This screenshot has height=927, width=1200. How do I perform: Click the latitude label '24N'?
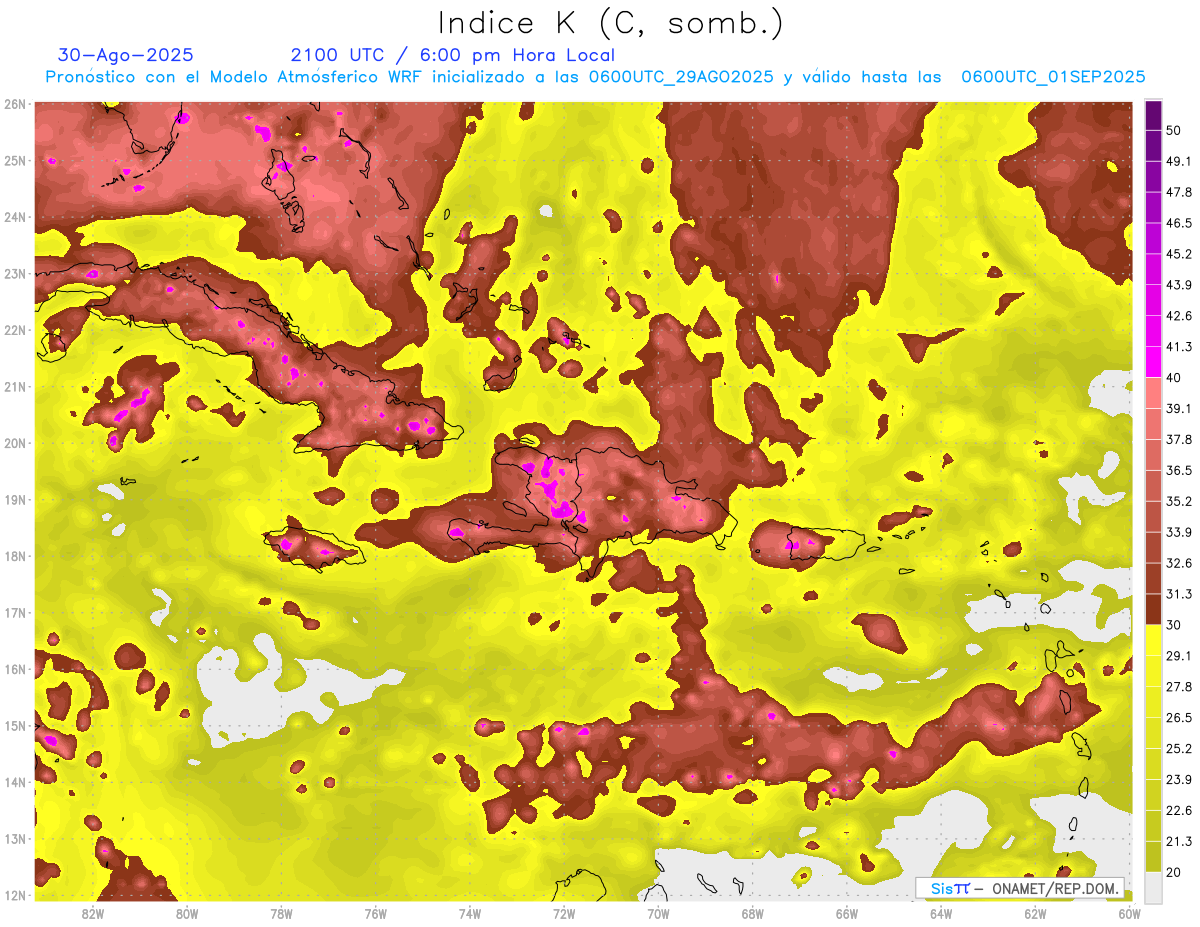coord(15,217)
